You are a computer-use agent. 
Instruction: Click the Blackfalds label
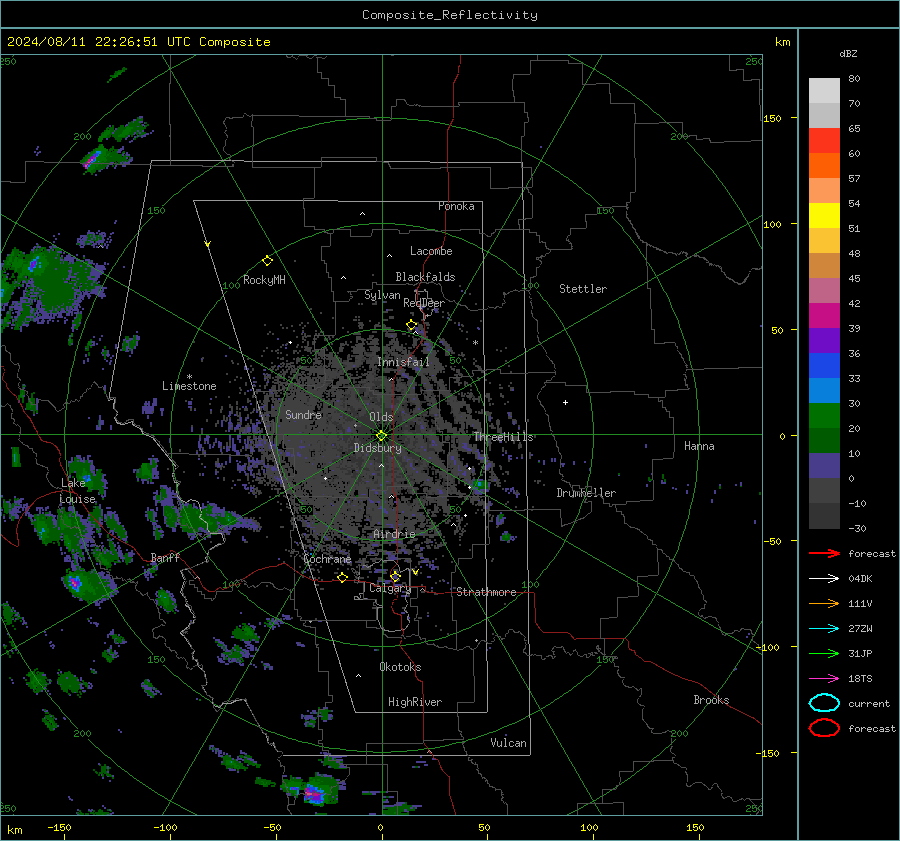425,277
